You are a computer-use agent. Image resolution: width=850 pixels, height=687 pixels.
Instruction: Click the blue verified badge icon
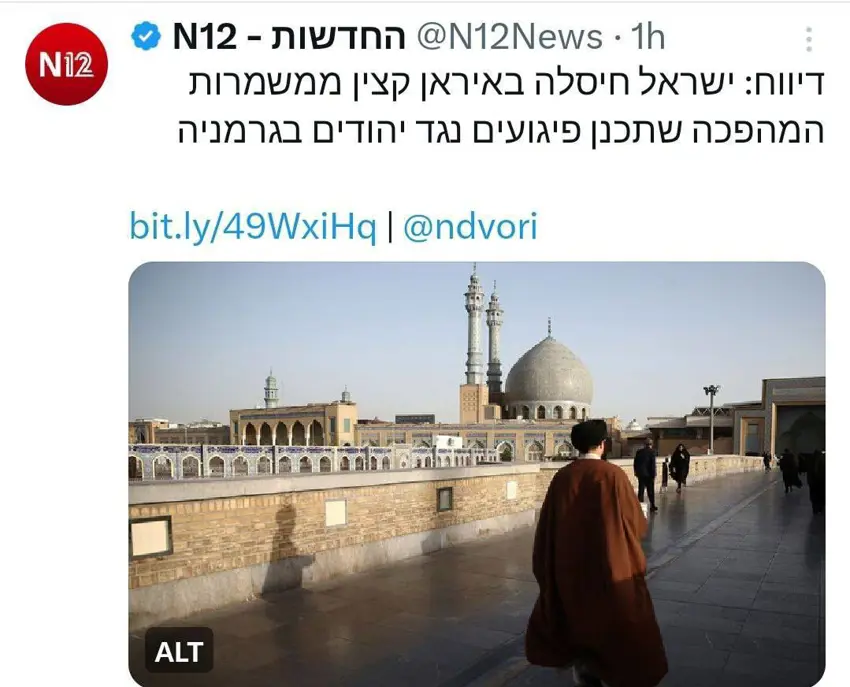(146, 36)
